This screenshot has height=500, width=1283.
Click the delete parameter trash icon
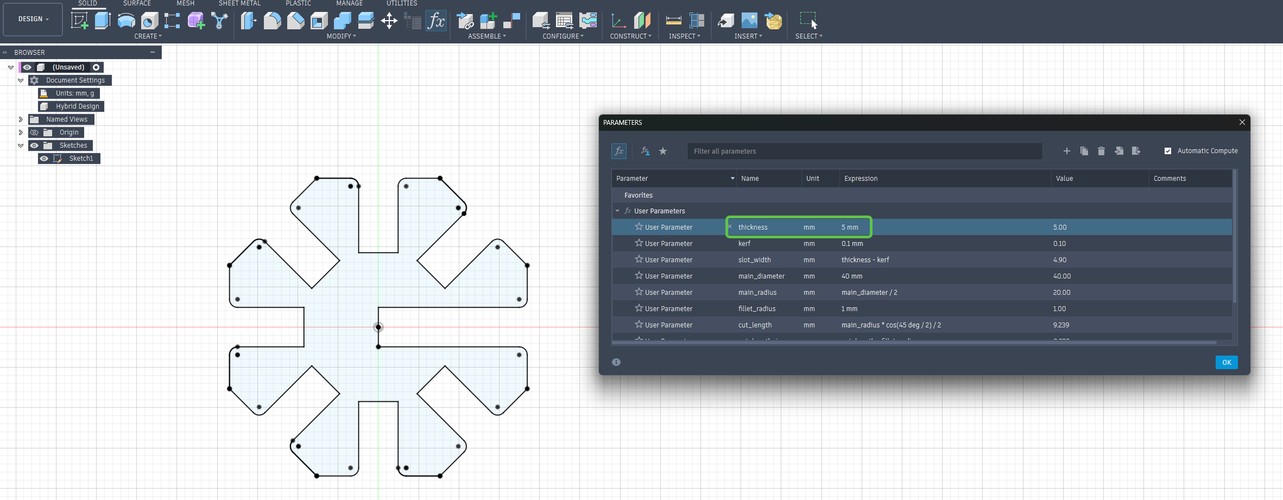coord(1101,151)
